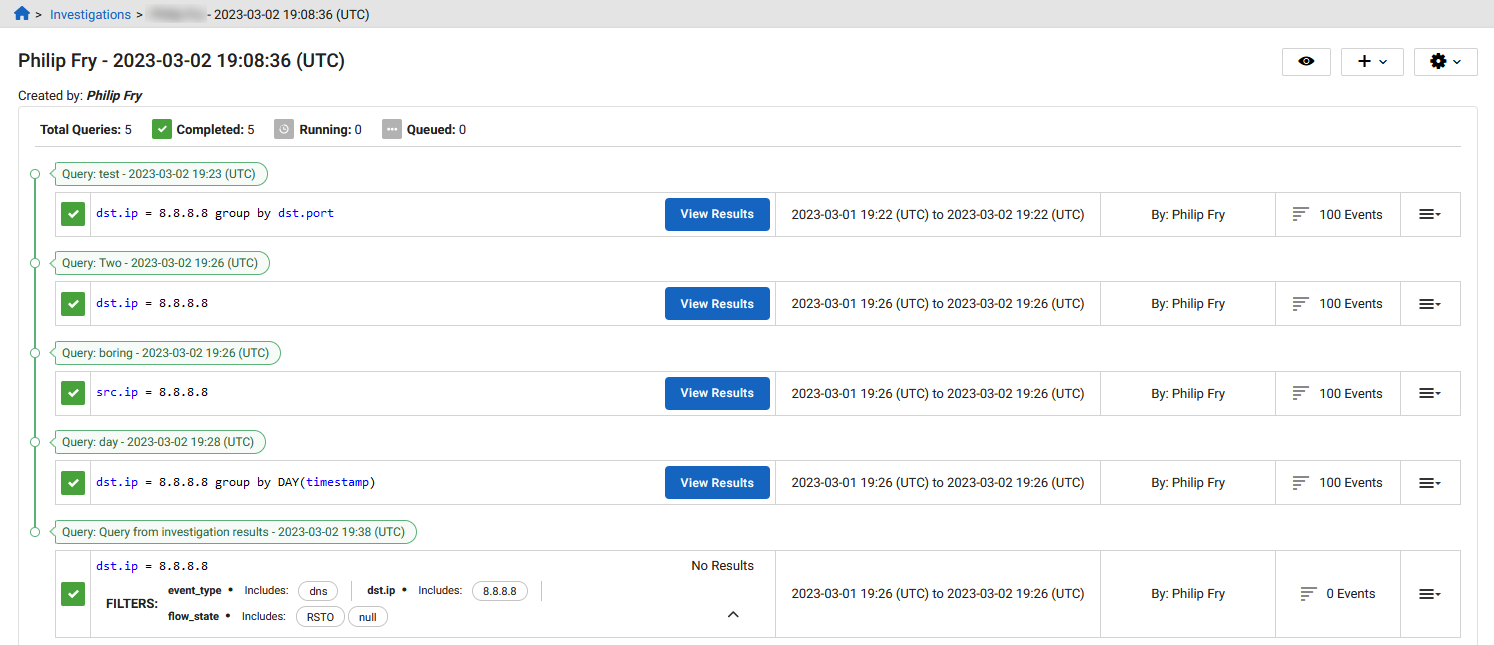1494x645 pixels.
Task: Toggle the eye visibility button
Action: point(1306,62)
